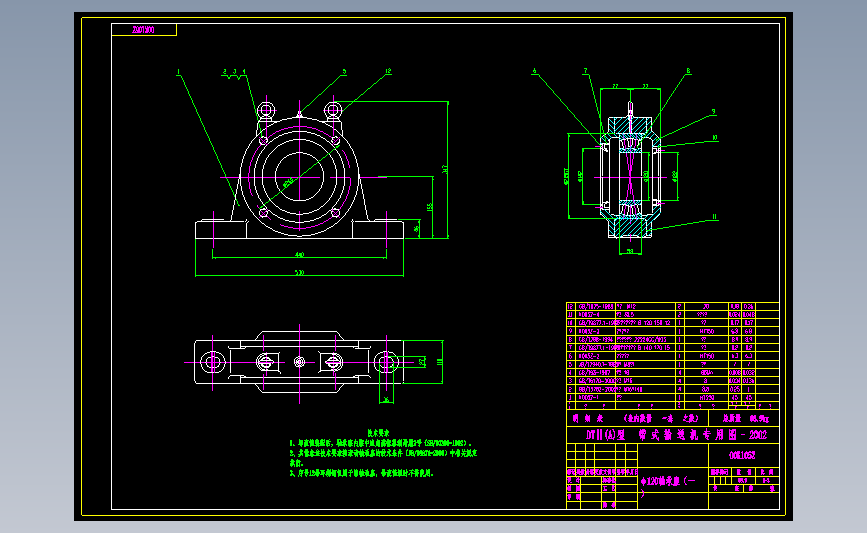The width and height of the screenshot is (867, 533).
Task: Click the 317 overall height dimension
Action: (445, 169)
